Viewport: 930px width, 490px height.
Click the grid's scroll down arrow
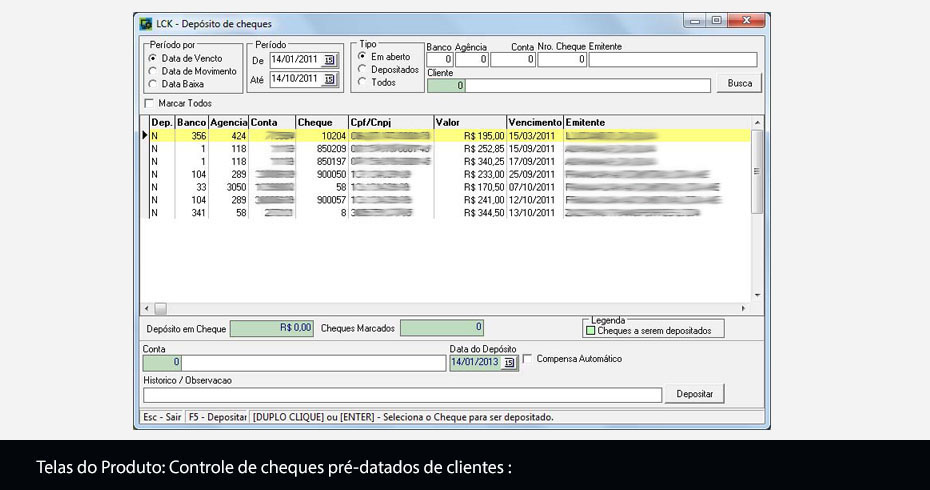tap(757, 295)
